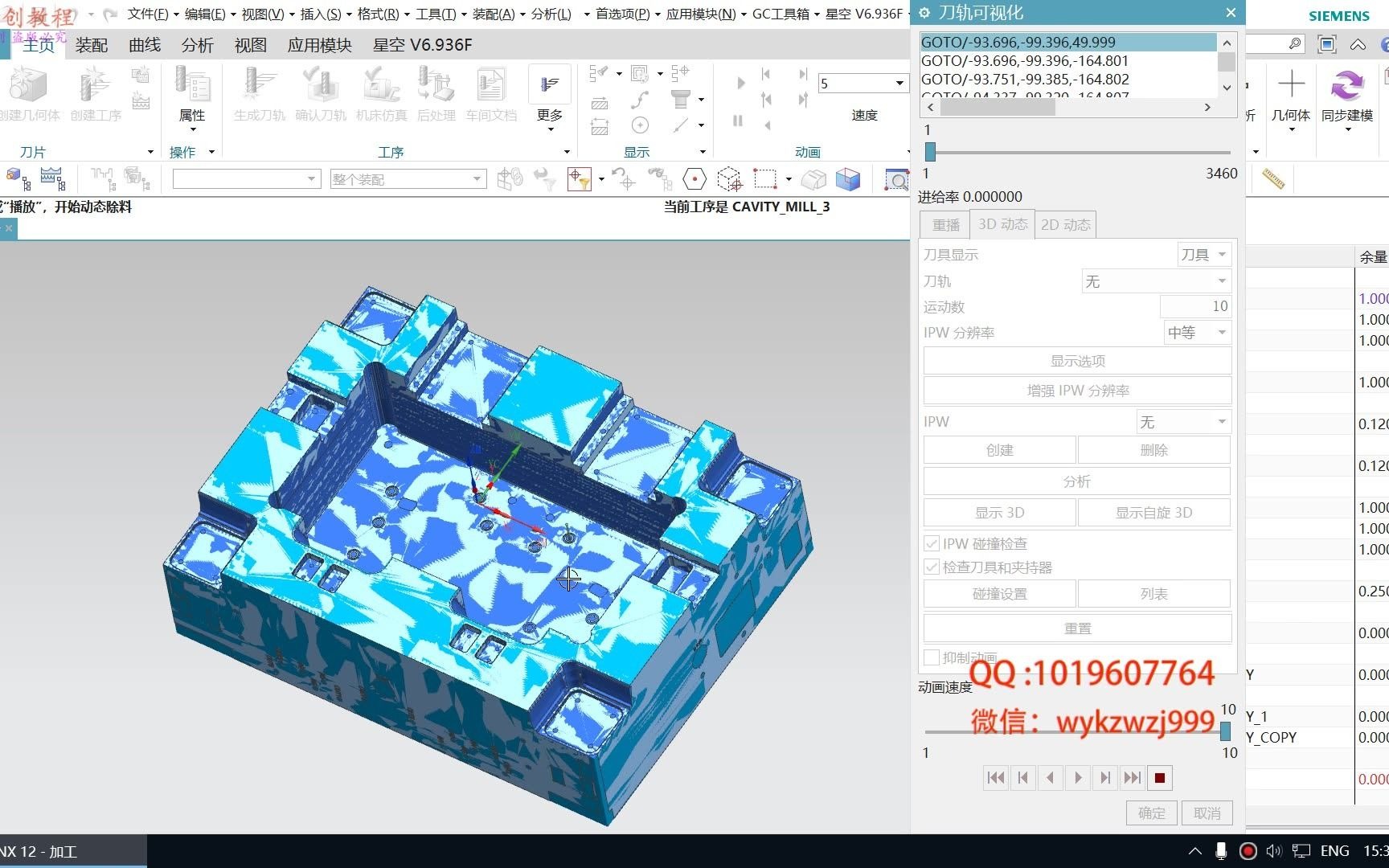Image resolution: width=1389 pixels, height=868 pixels.
Task: Open 分析(L) menu
Action: click(555, 14)
